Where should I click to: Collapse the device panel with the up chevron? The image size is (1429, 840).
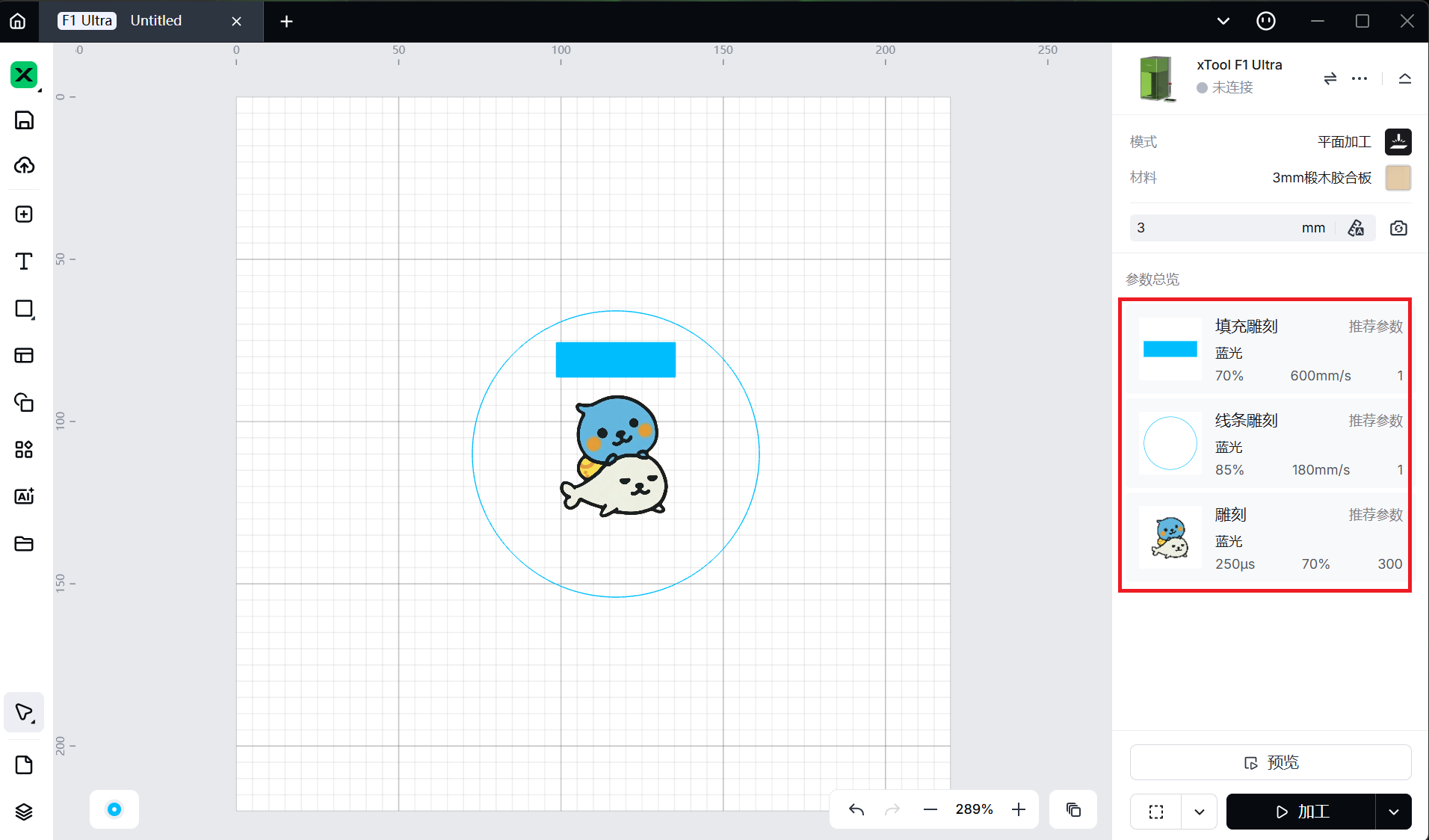(x=1405, y=78)
